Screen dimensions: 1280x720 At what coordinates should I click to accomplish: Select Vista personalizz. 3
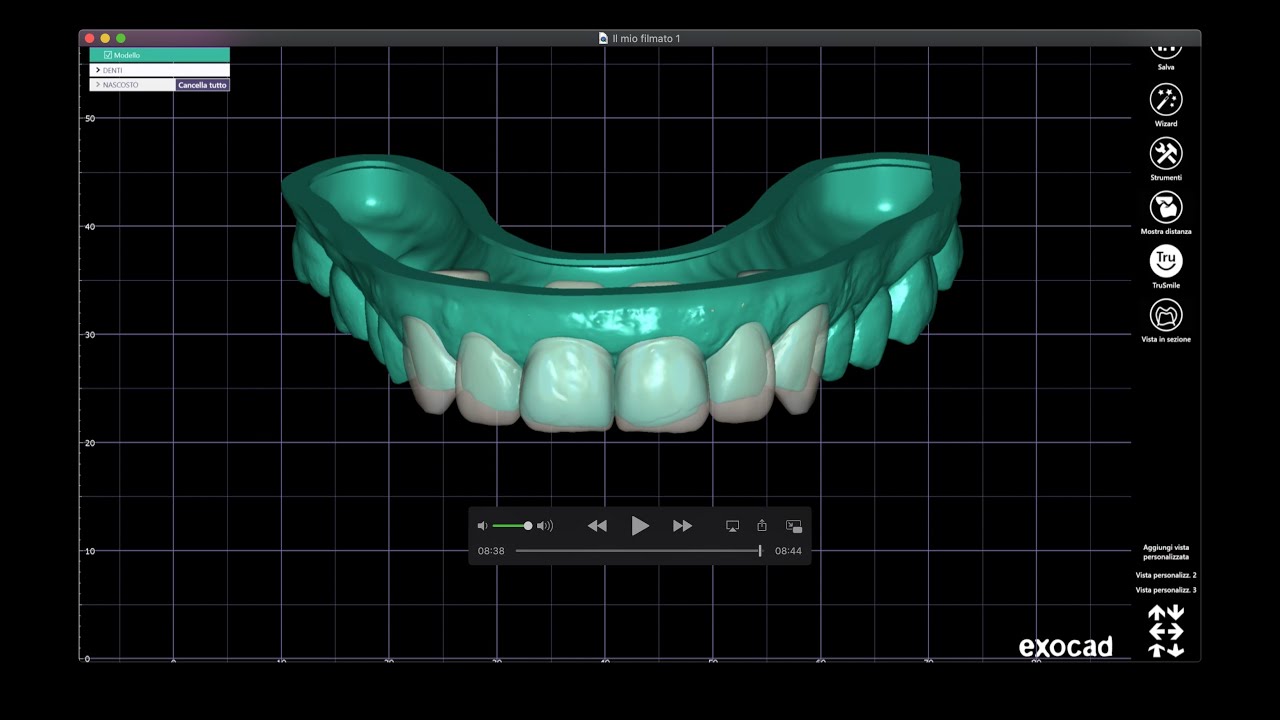pos(1166,590)
